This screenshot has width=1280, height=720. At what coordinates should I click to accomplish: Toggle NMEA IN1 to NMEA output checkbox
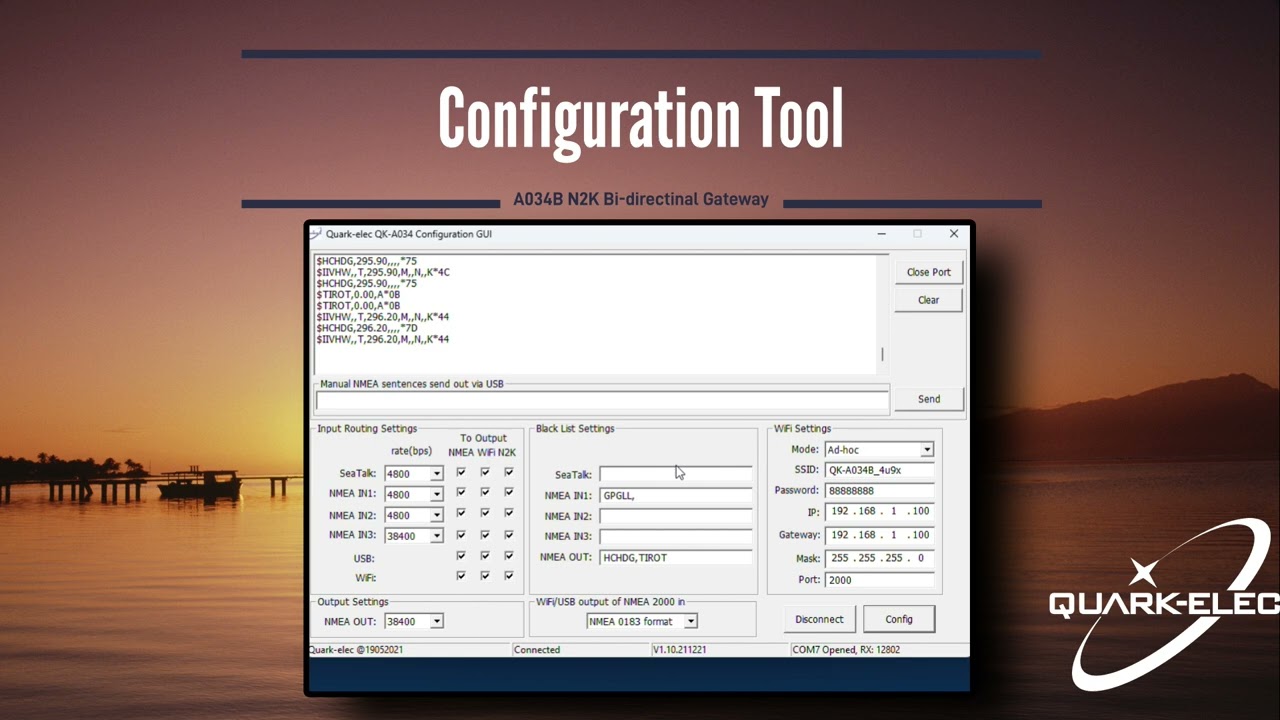pos(461,492)
